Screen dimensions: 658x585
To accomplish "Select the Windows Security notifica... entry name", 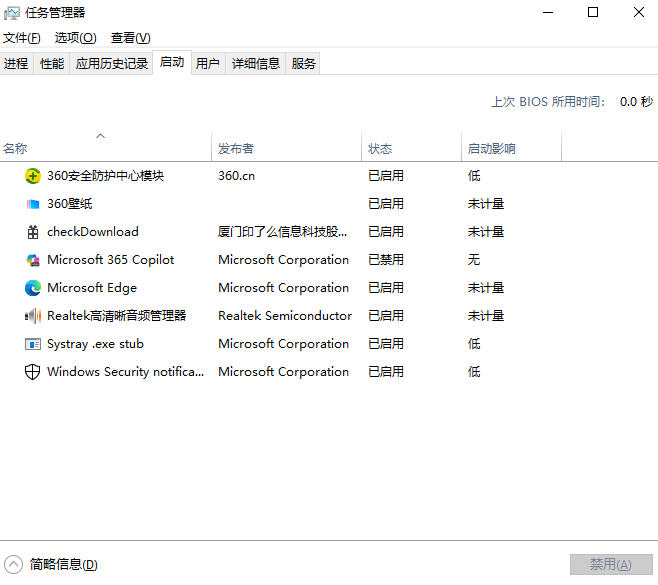I will (x=125, y=372).
